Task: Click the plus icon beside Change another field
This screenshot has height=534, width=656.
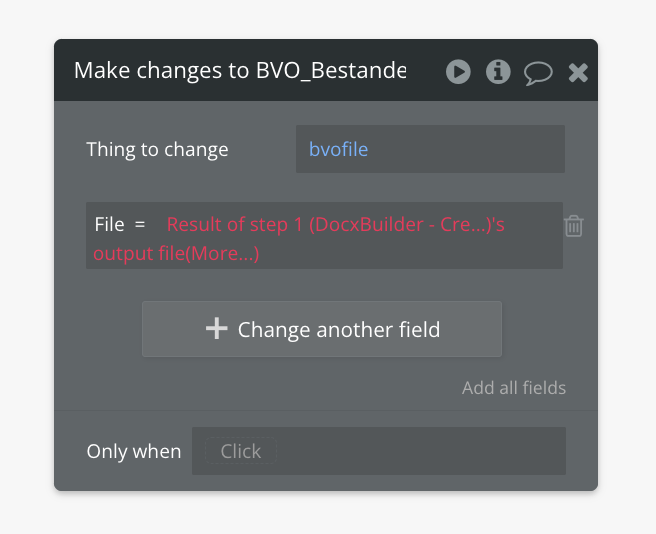Action: click(216, 329)
